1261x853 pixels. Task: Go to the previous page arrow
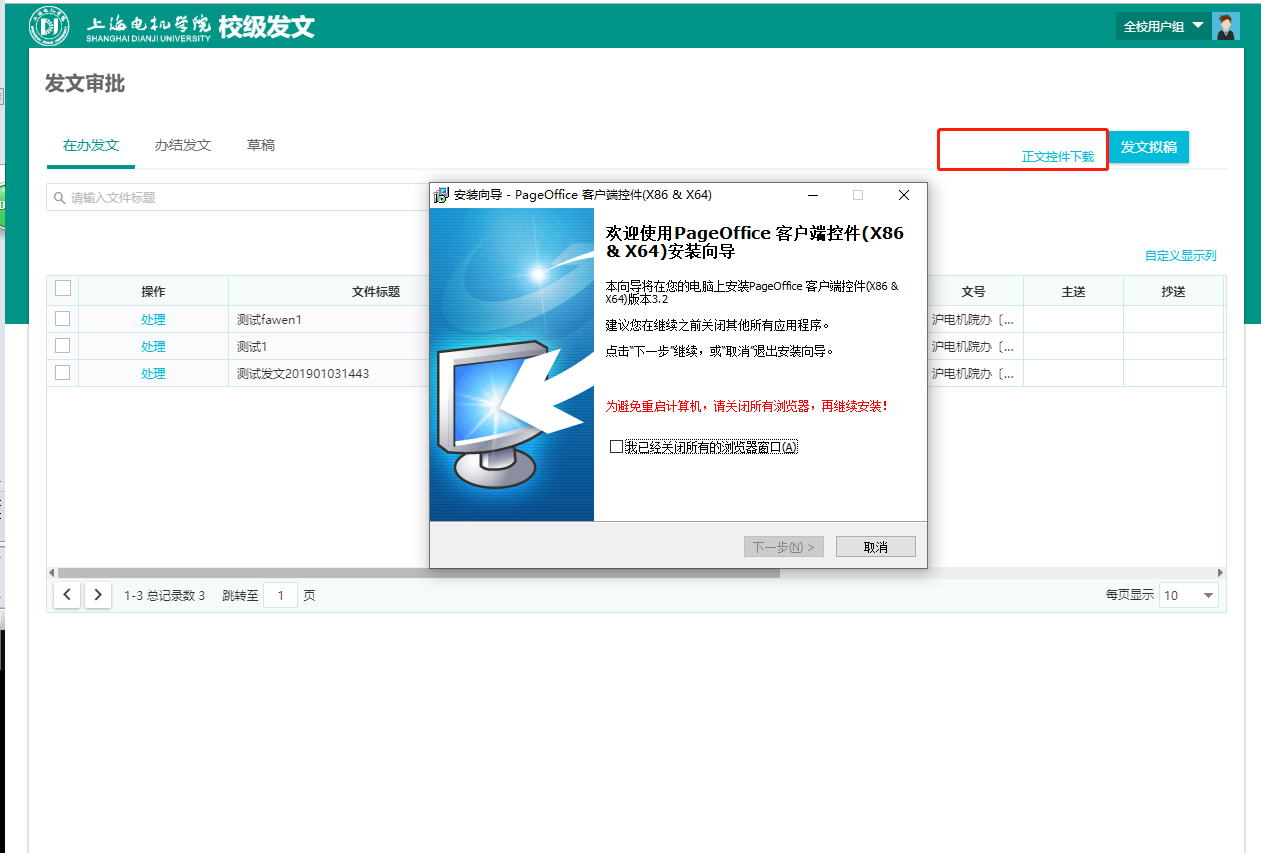[67, 595]
